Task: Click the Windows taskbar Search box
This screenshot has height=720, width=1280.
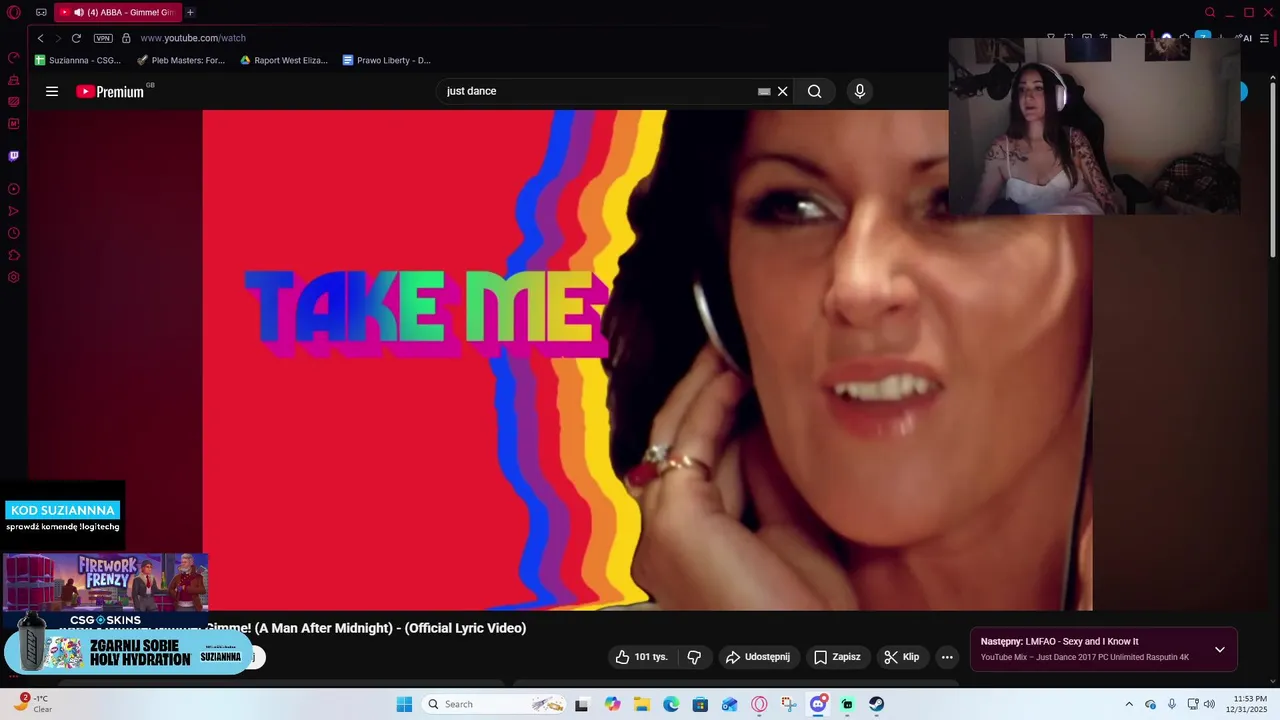Action: [x=496, y=704]
